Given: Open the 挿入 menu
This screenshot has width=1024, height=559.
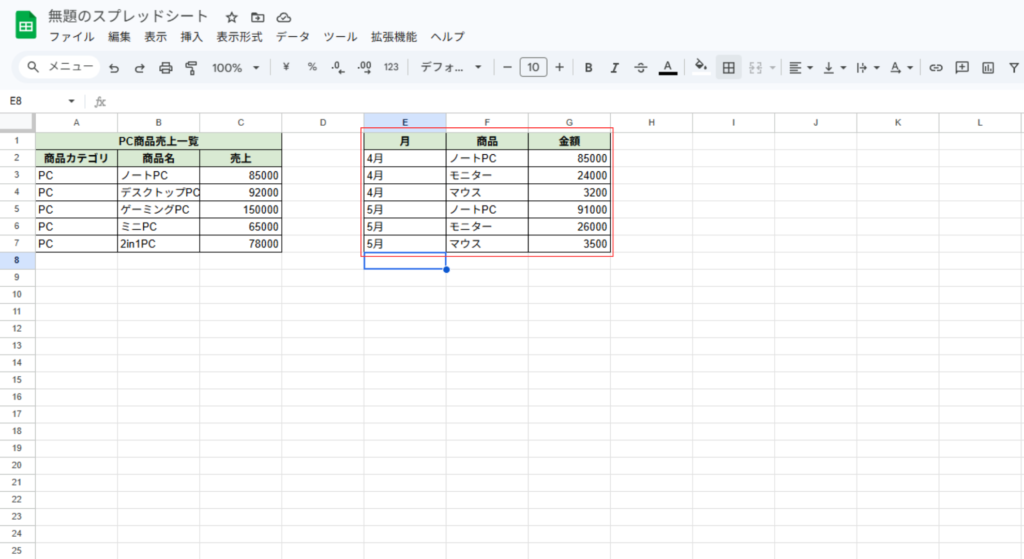Looking at the screenshot, I should (191, 37).
